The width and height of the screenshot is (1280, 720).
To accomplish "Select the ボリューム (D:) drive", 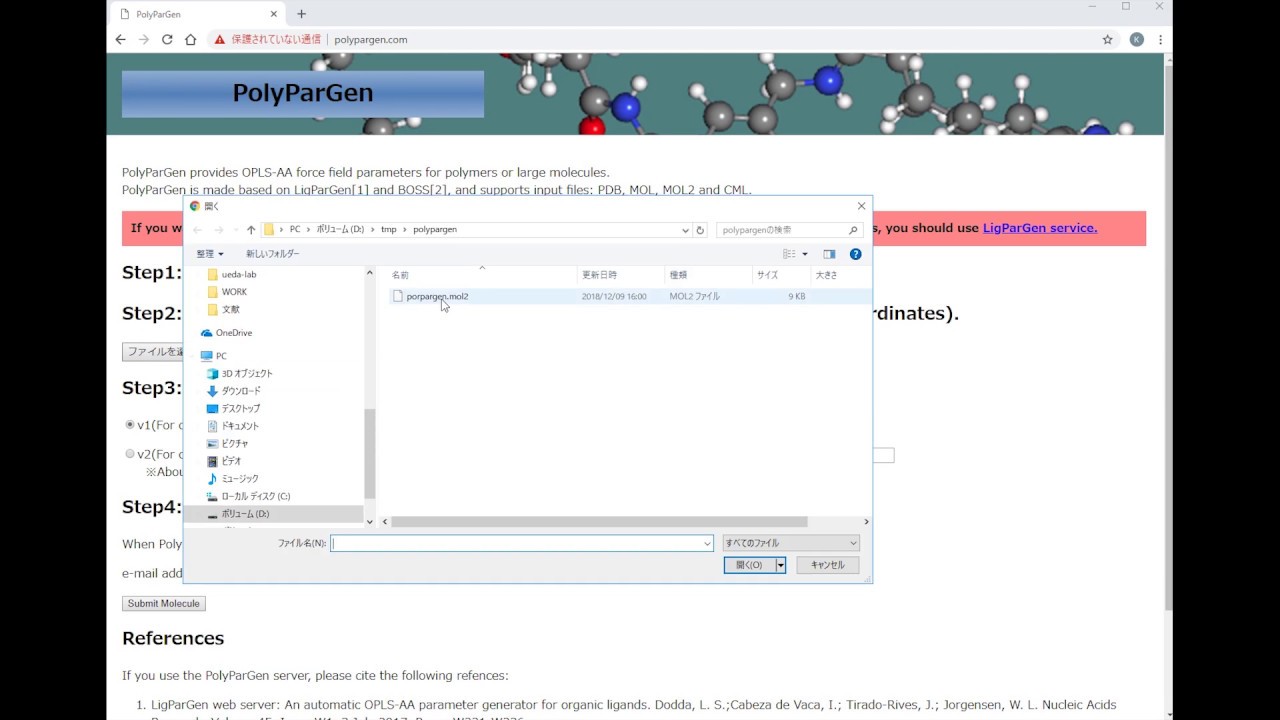I will tap(245, 514).
